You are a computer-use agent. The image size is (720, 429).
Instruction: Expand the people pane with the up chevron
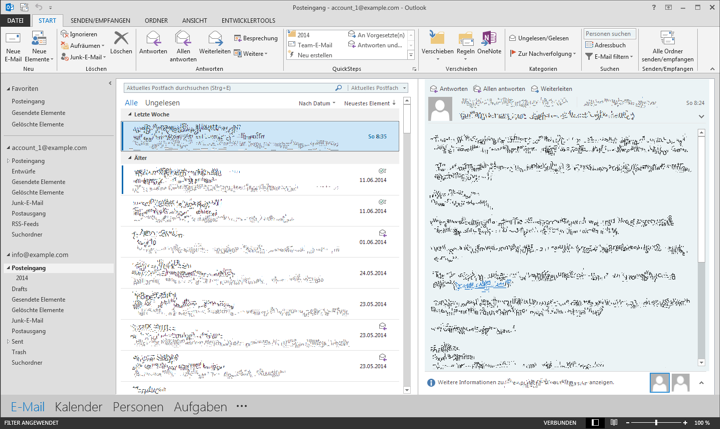click(701, 383)
